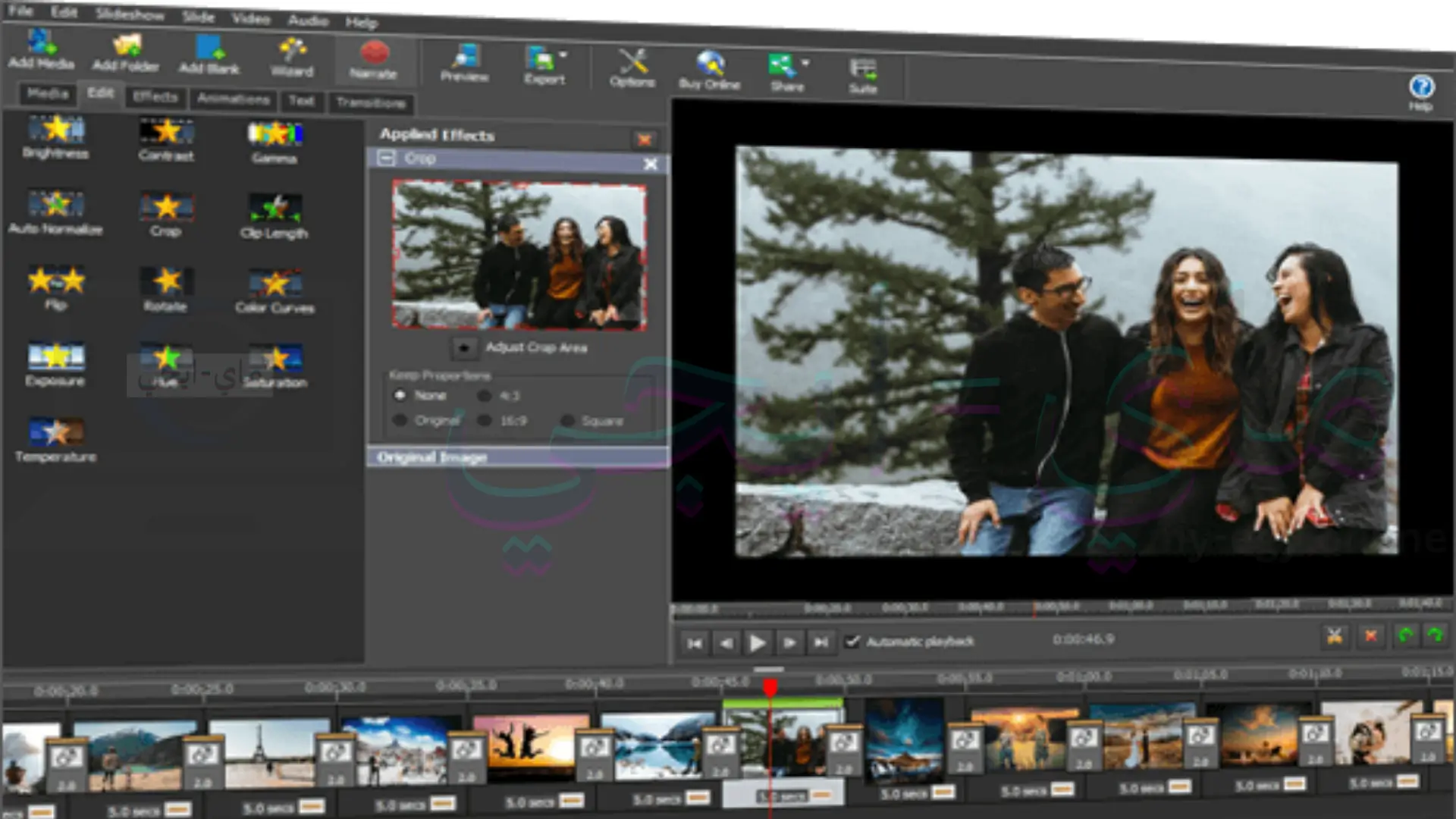The image size is (1456, 819).
Task: Expand the Original Image section
Action: click(x=518, y=457)
